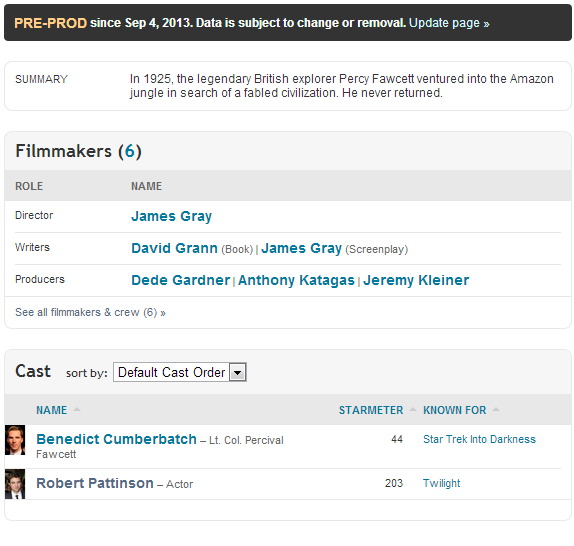Sort cast by the NAME column header
574x546 pixels.
coord(52,410)
